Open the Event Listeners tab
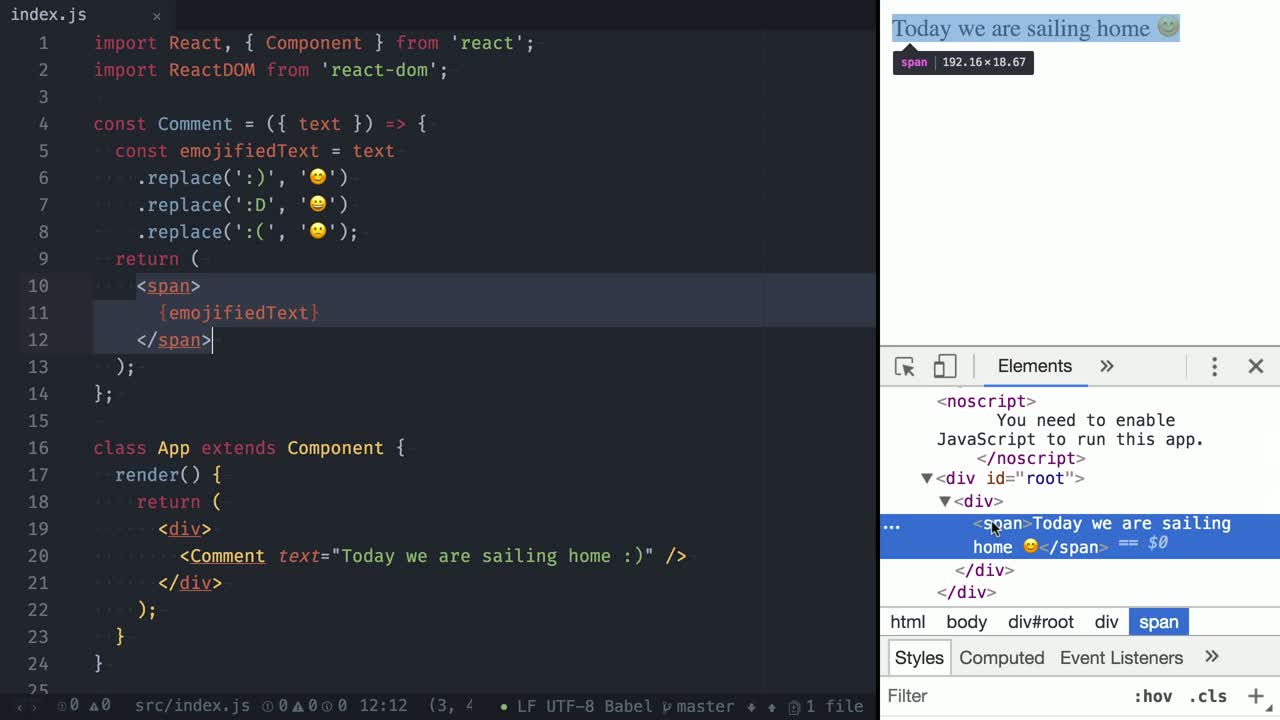1280x720 pixels. coord(1121,658)
